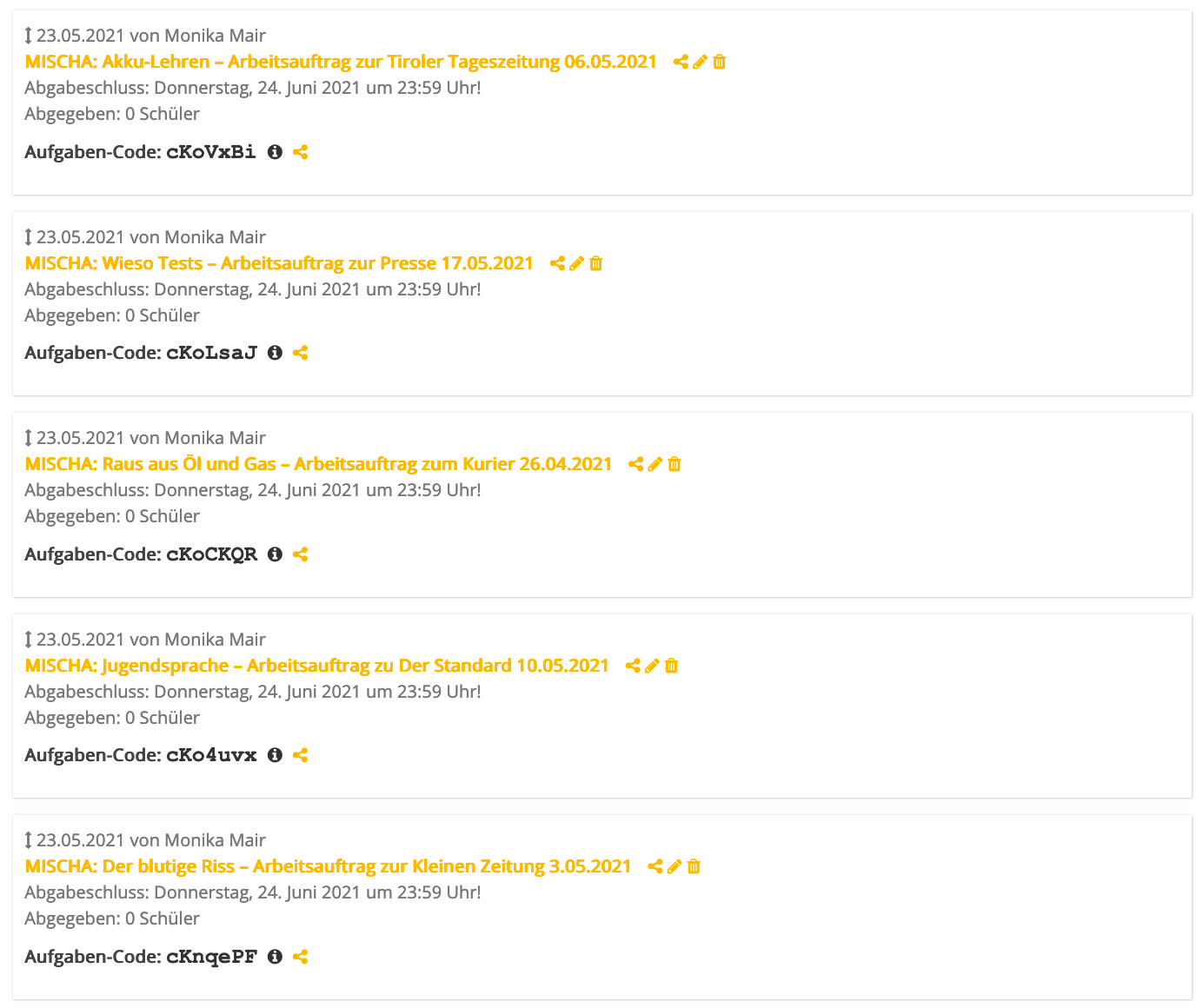Screen dimensions: 1203x1008
Task: Open the Akku-Lehren Tiroler Tageszeitung assignment
Action: [341, 62]
